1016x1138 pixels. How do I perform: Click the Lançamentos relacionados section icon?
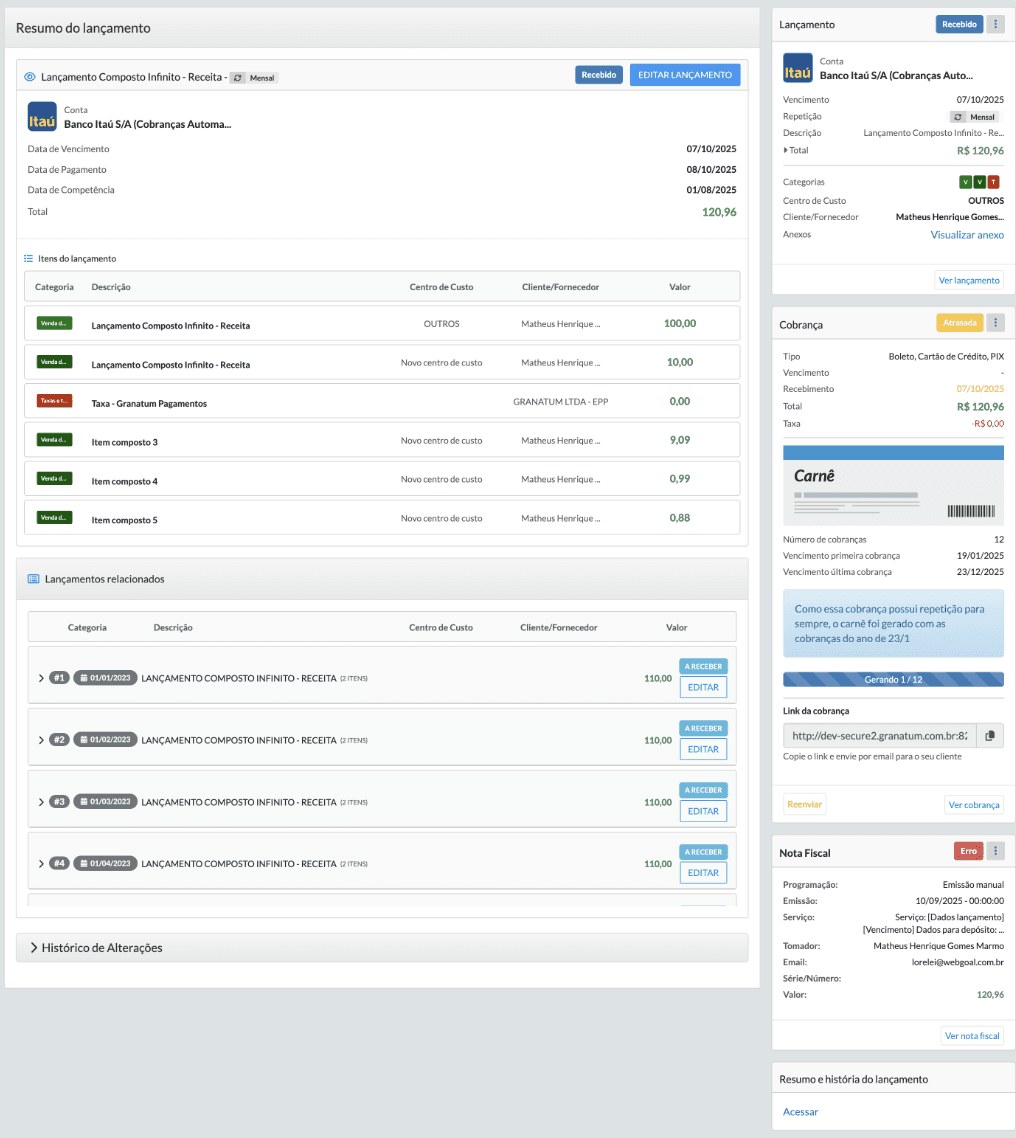[33, 579]
